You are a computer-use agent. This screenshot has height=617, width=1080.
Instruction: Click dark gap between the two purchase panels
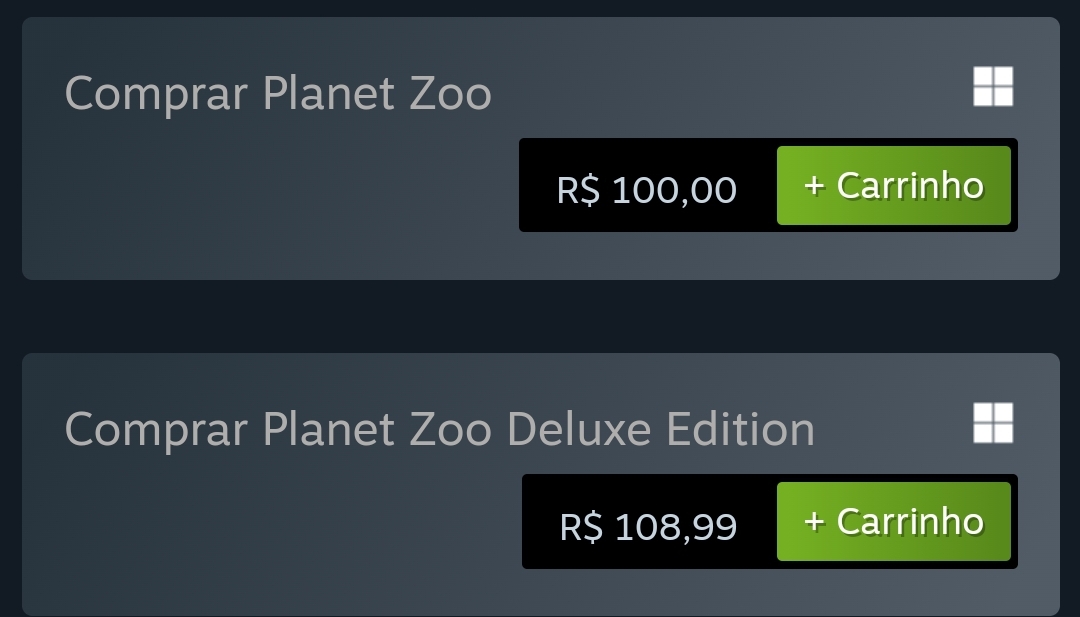tap(540, 317)
